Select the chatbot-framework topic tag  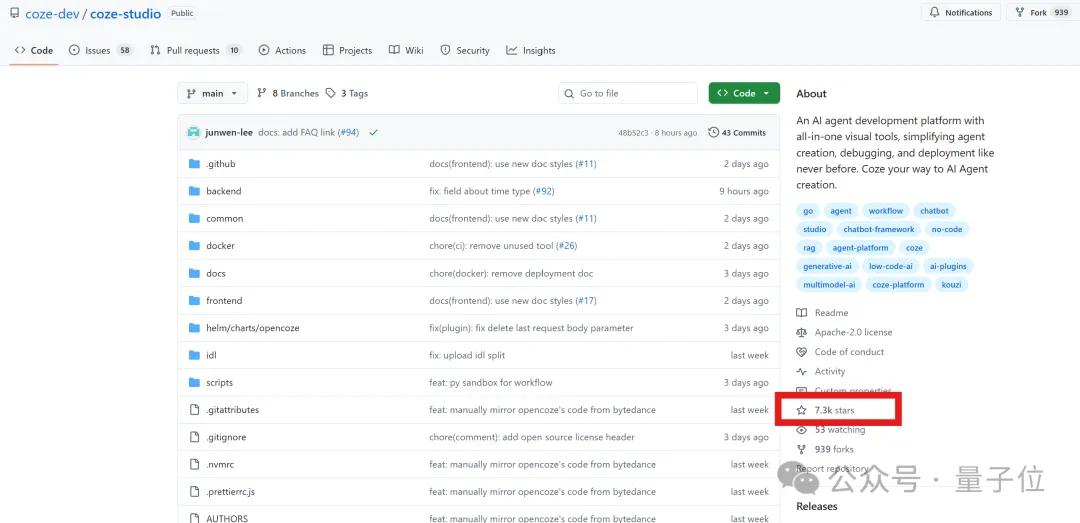[878, 229]
